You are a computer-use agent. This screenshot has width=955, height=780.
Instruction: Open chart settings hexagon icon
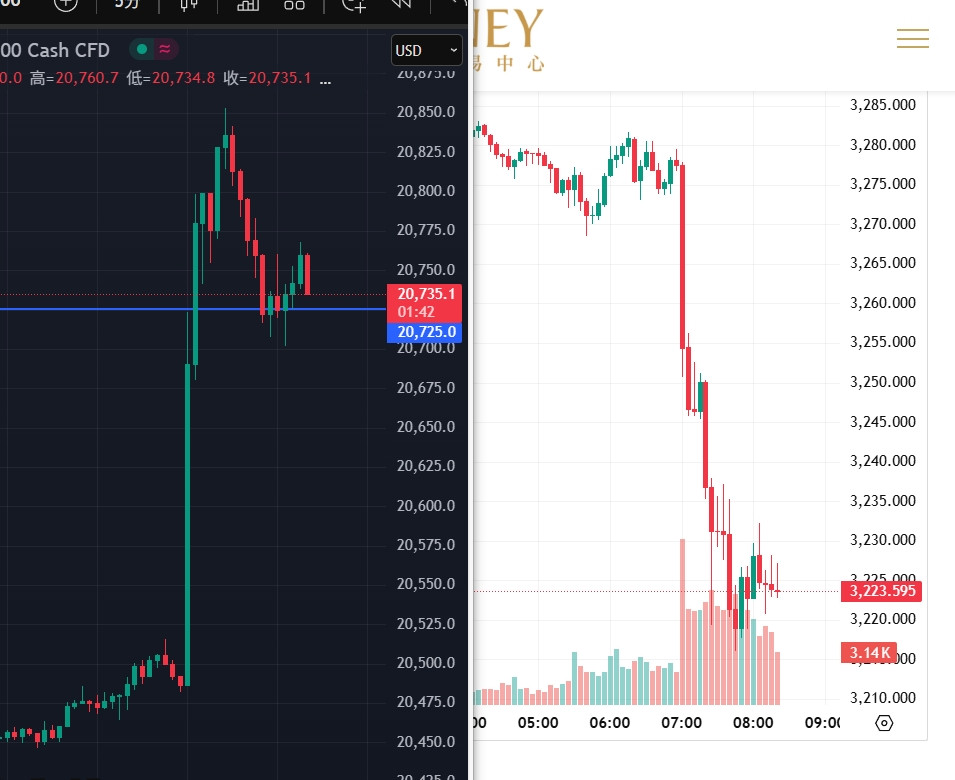883,722
